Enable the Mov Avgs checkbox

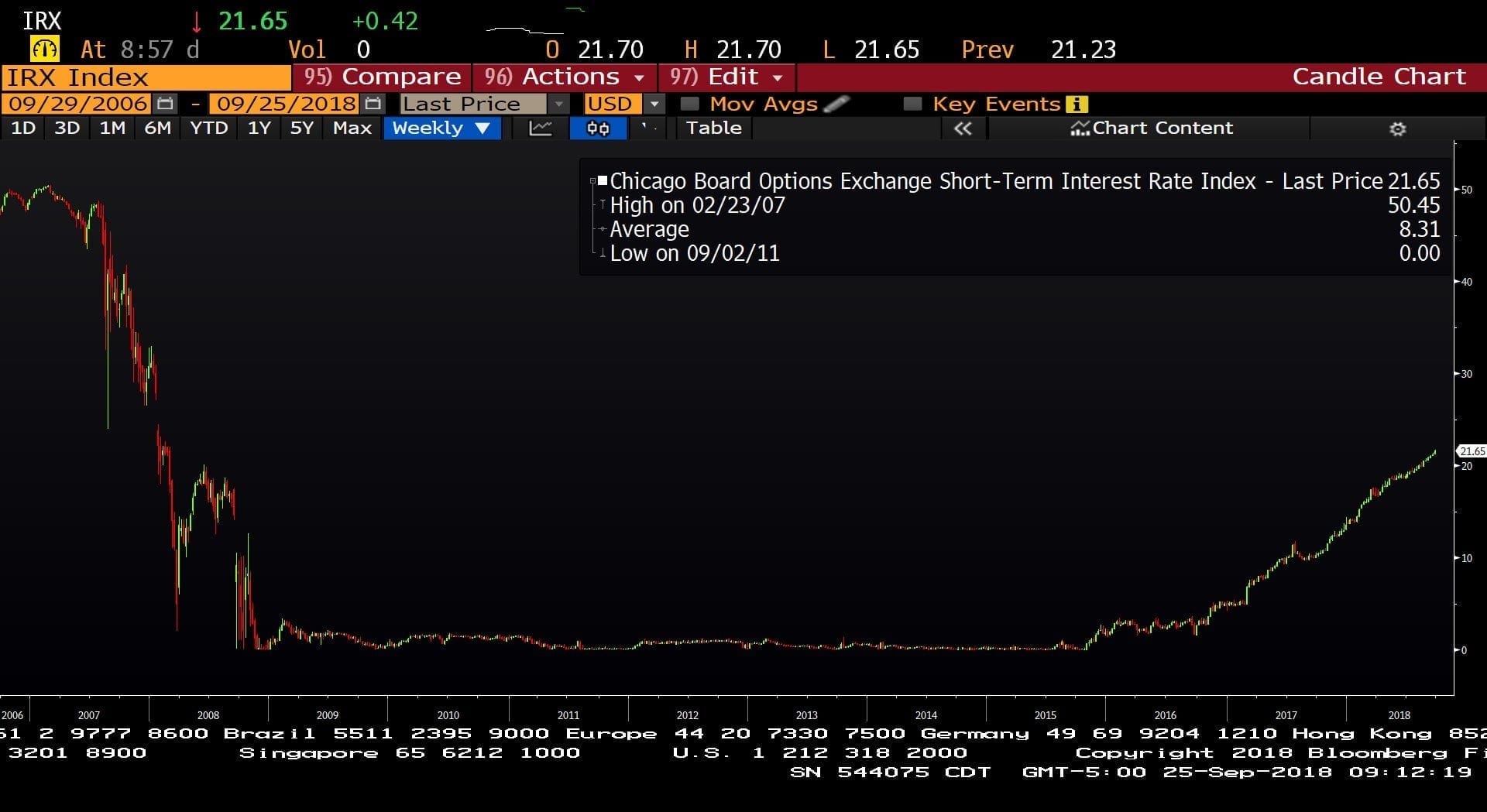[689, 104]
